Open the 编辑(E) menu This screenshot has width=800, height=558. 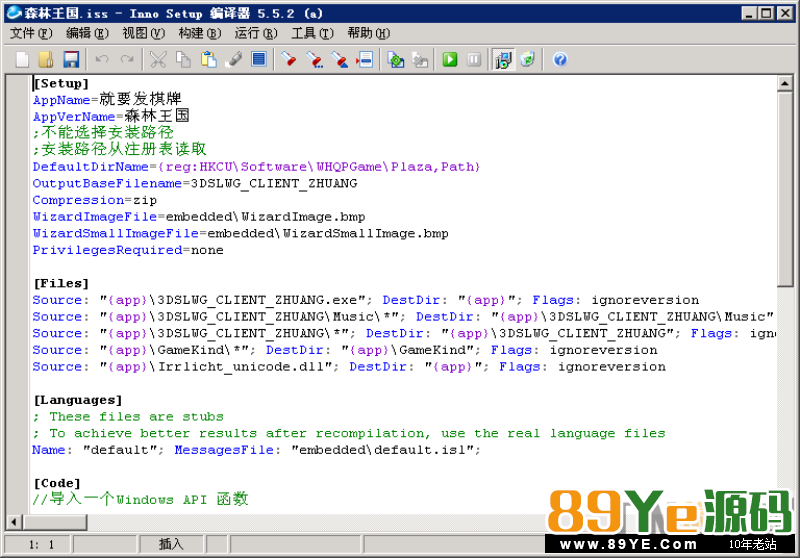tap(87, 33)
